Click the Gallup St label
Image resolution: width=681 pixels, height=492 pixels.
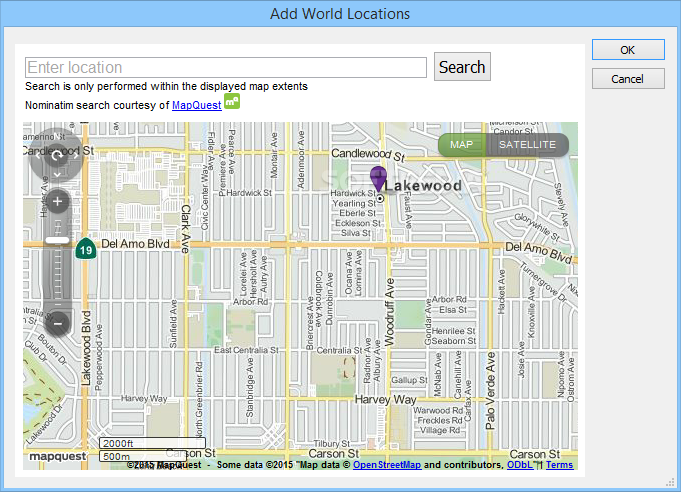[410, 380]
